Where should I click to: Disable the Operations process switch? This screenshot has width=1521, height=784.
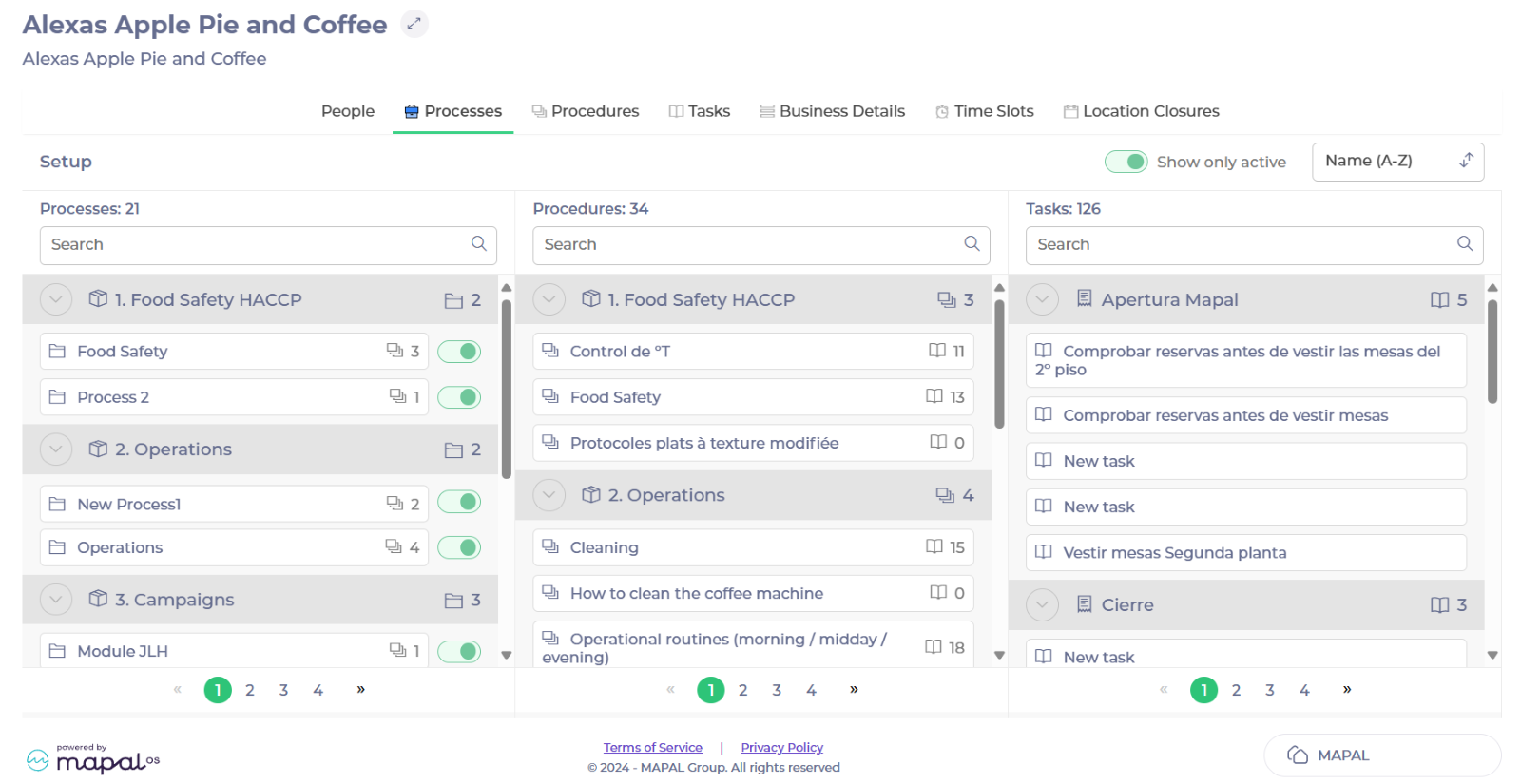point(459,547)
